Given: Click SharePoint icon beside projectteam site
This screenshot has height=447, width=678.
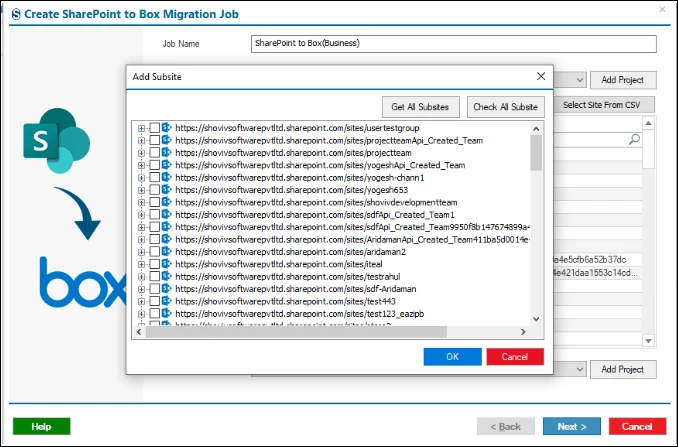Looking at the screenshot, I should (x=166, y=152).
